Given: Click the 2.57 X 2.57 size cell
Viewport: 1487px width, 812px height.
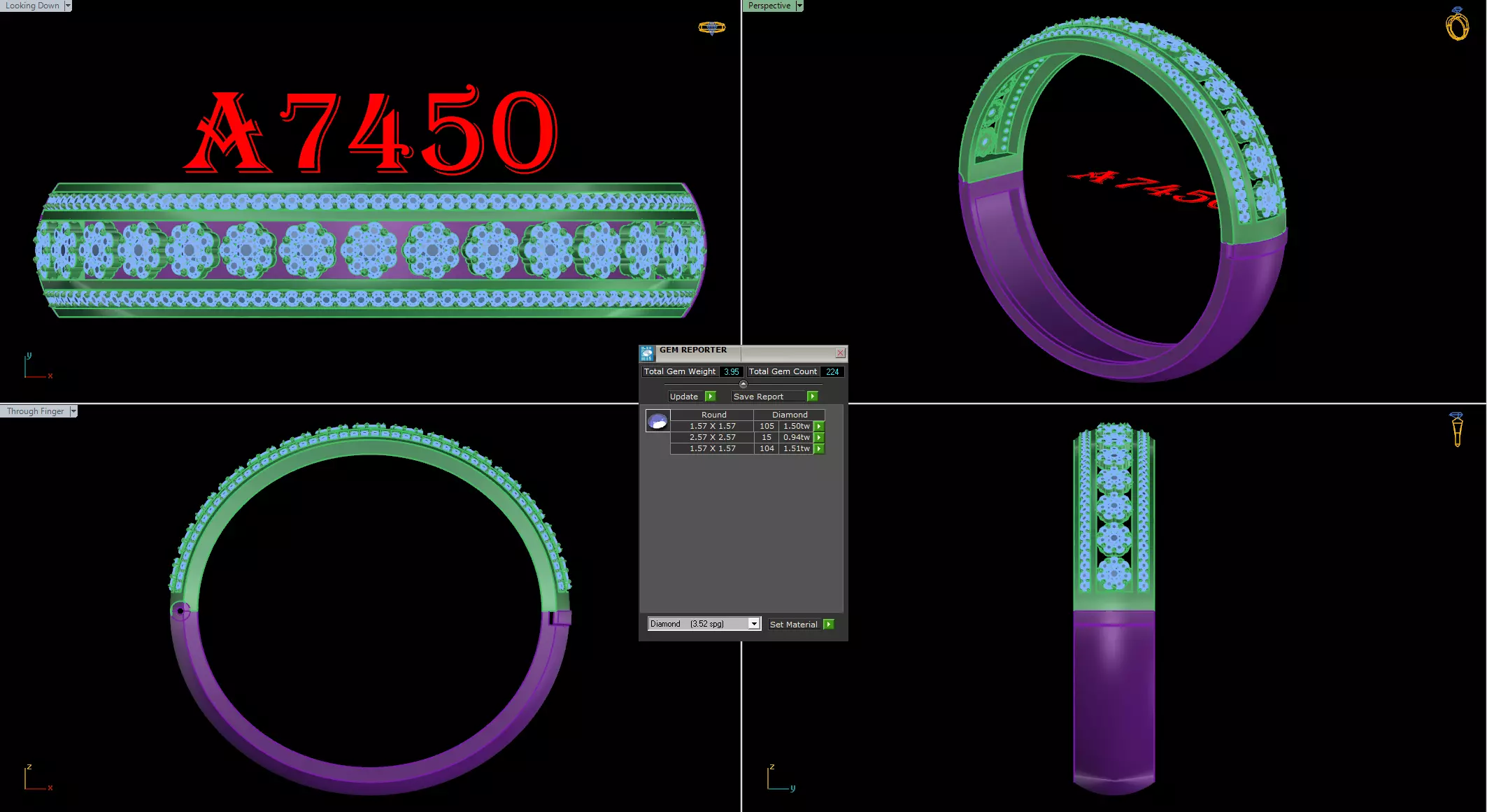Looking at the screenshot, I should [713, 437].
